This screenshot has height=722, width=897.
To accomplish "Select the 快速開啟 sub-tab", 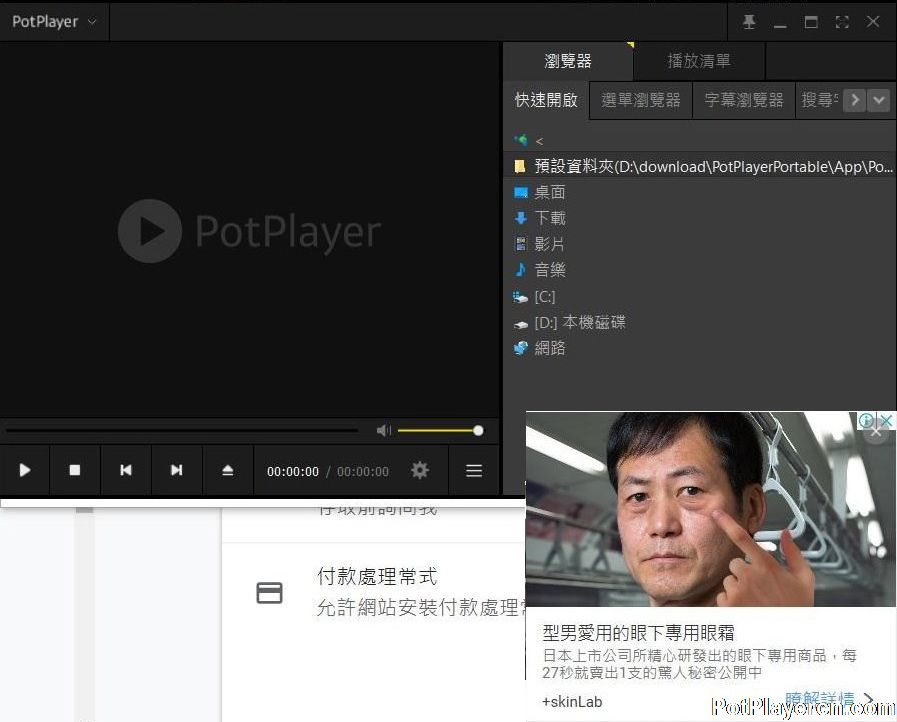I will point(546,100).
